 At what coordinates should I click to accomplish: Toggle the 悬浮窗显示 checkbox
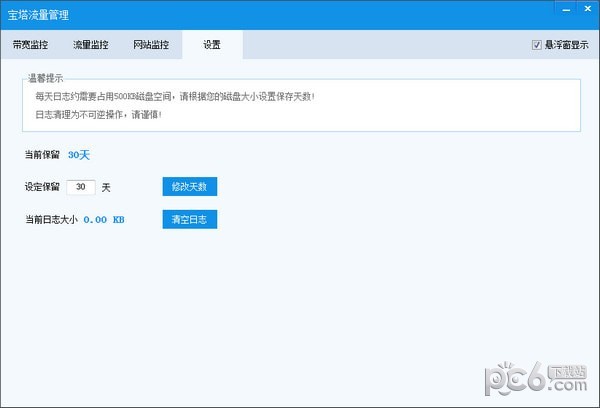[536, 45]
